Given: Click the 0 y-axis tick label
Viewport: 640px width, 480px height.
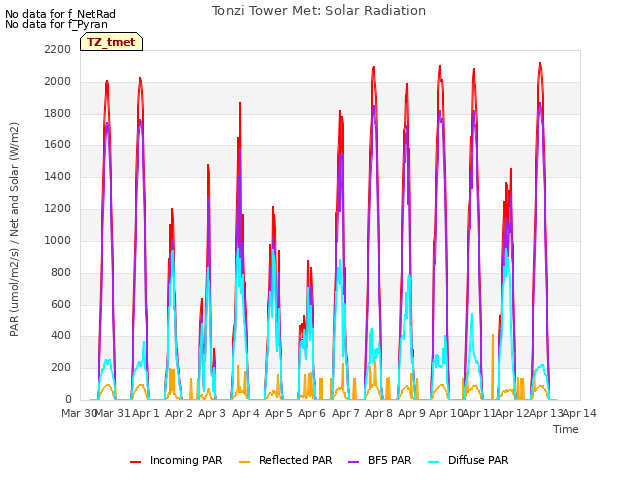Looking at the screenshot, I should coord(68,399).
